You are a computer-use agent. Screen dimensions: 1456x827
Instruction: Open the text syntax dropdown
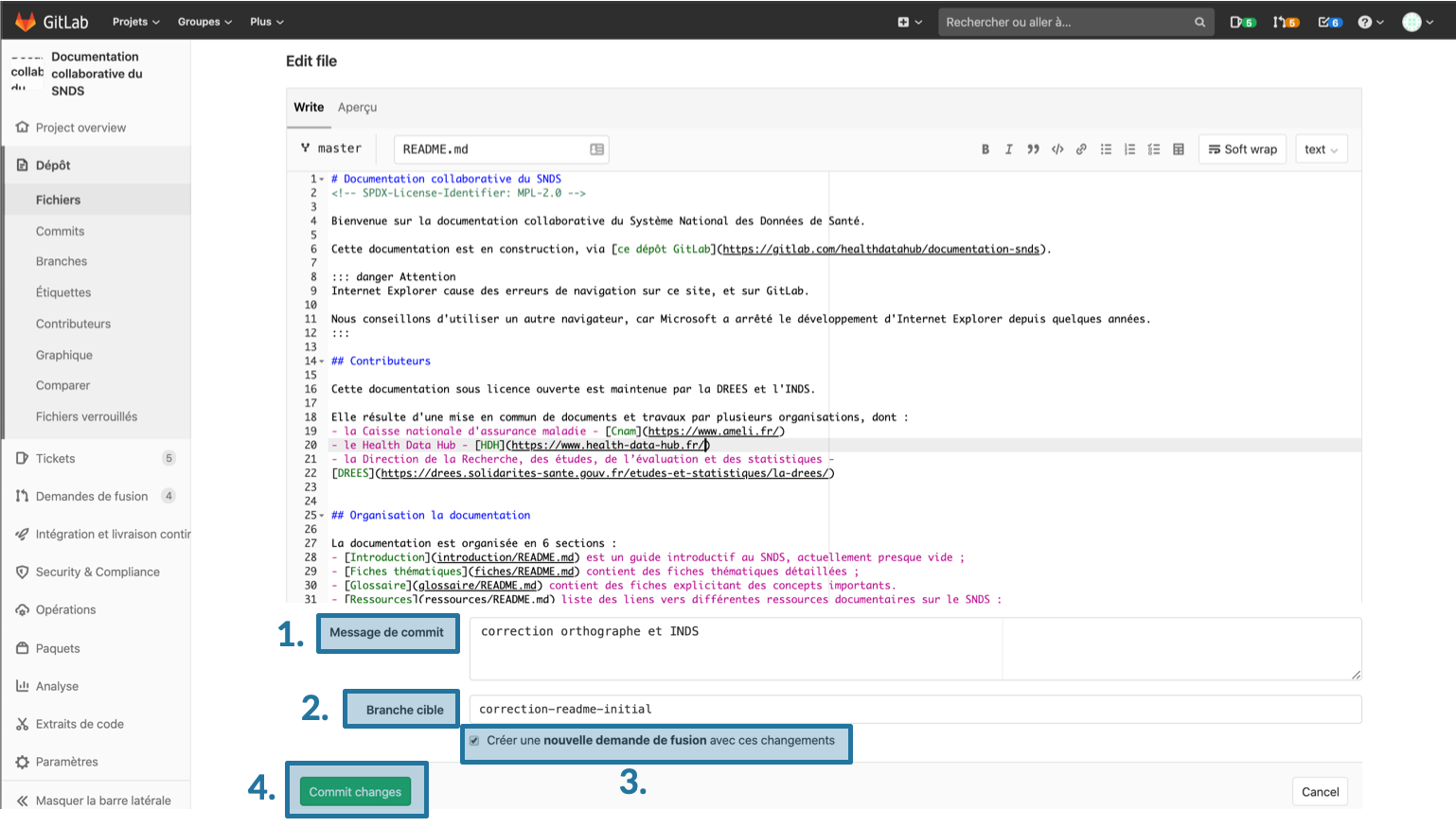(1320, 150)
